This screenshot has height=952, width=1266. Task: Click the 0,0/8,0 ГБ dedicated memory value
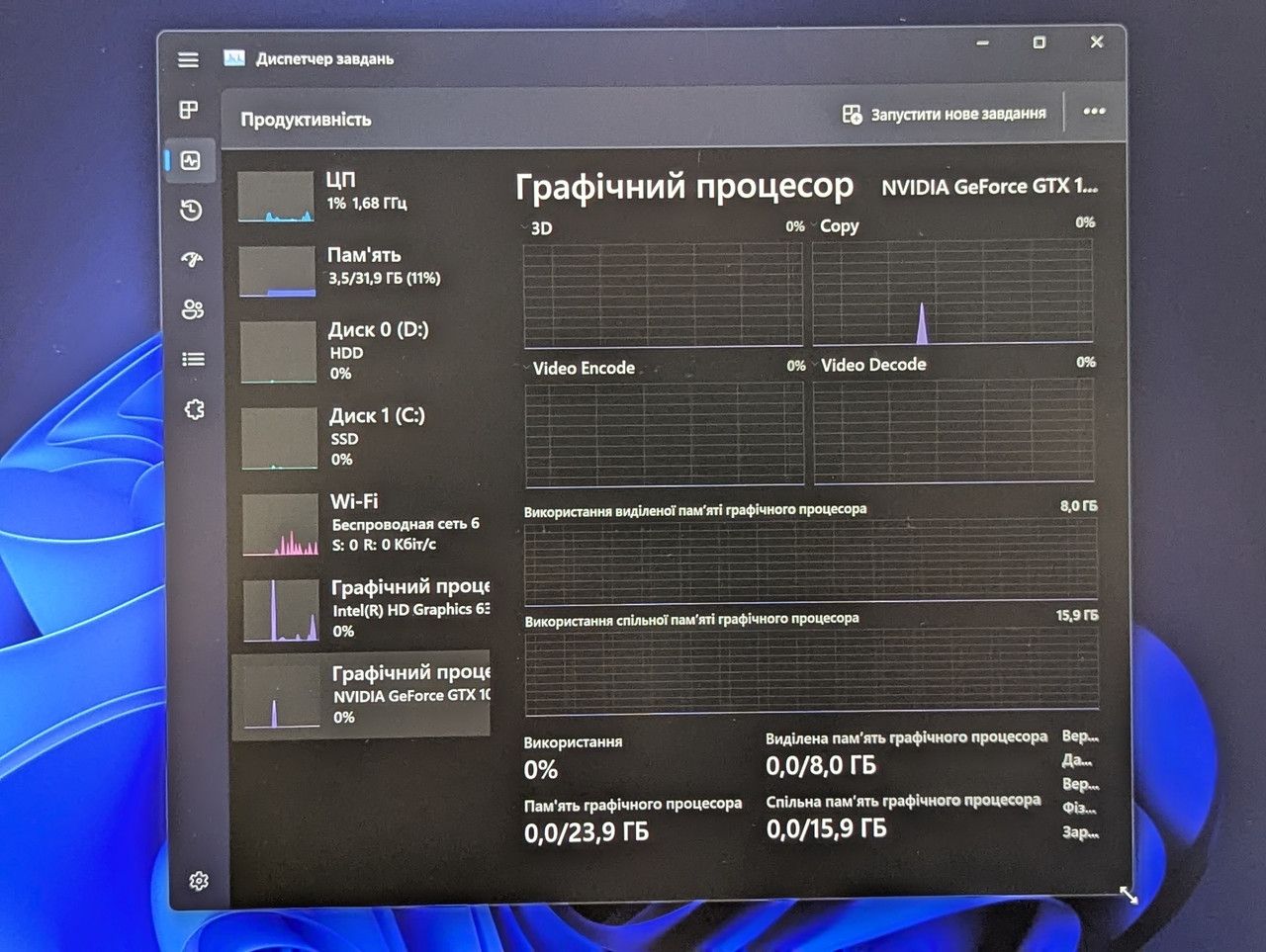821,765
